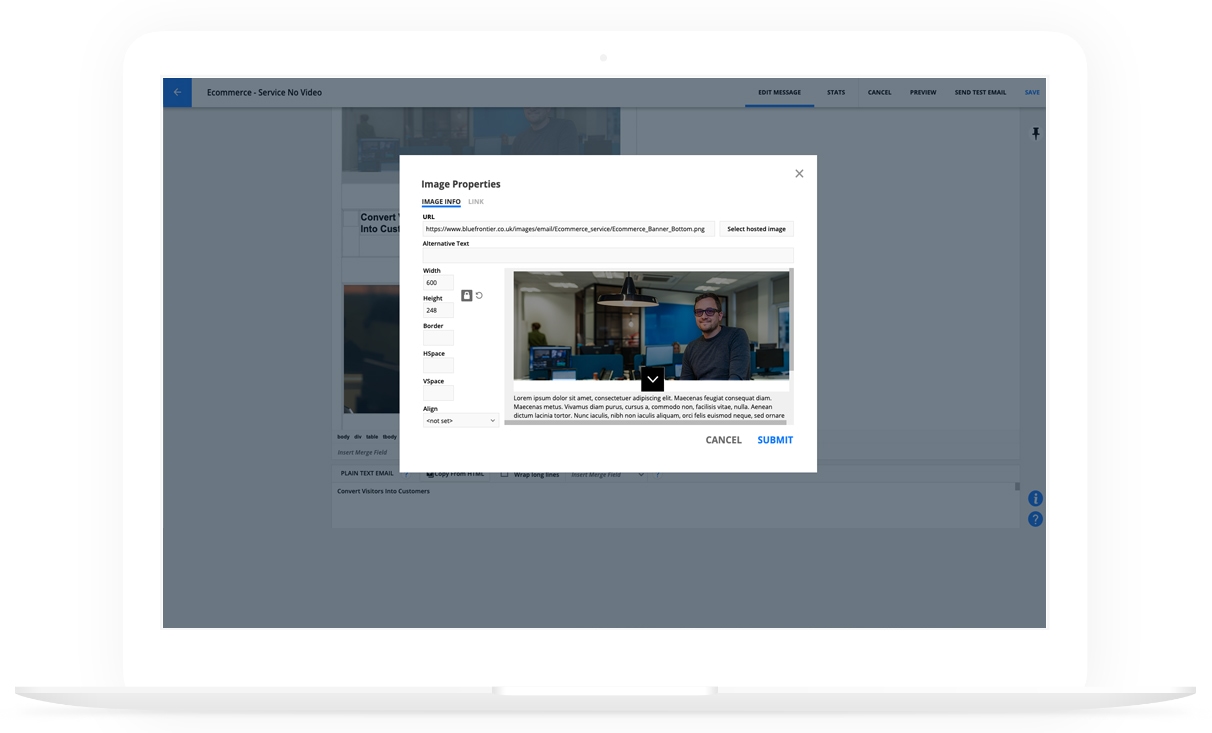This screenshot has width=1212, height=733.
Task: Click the help icon next to PLAIN TEXT EMAIL
Action: click(406, 474)
